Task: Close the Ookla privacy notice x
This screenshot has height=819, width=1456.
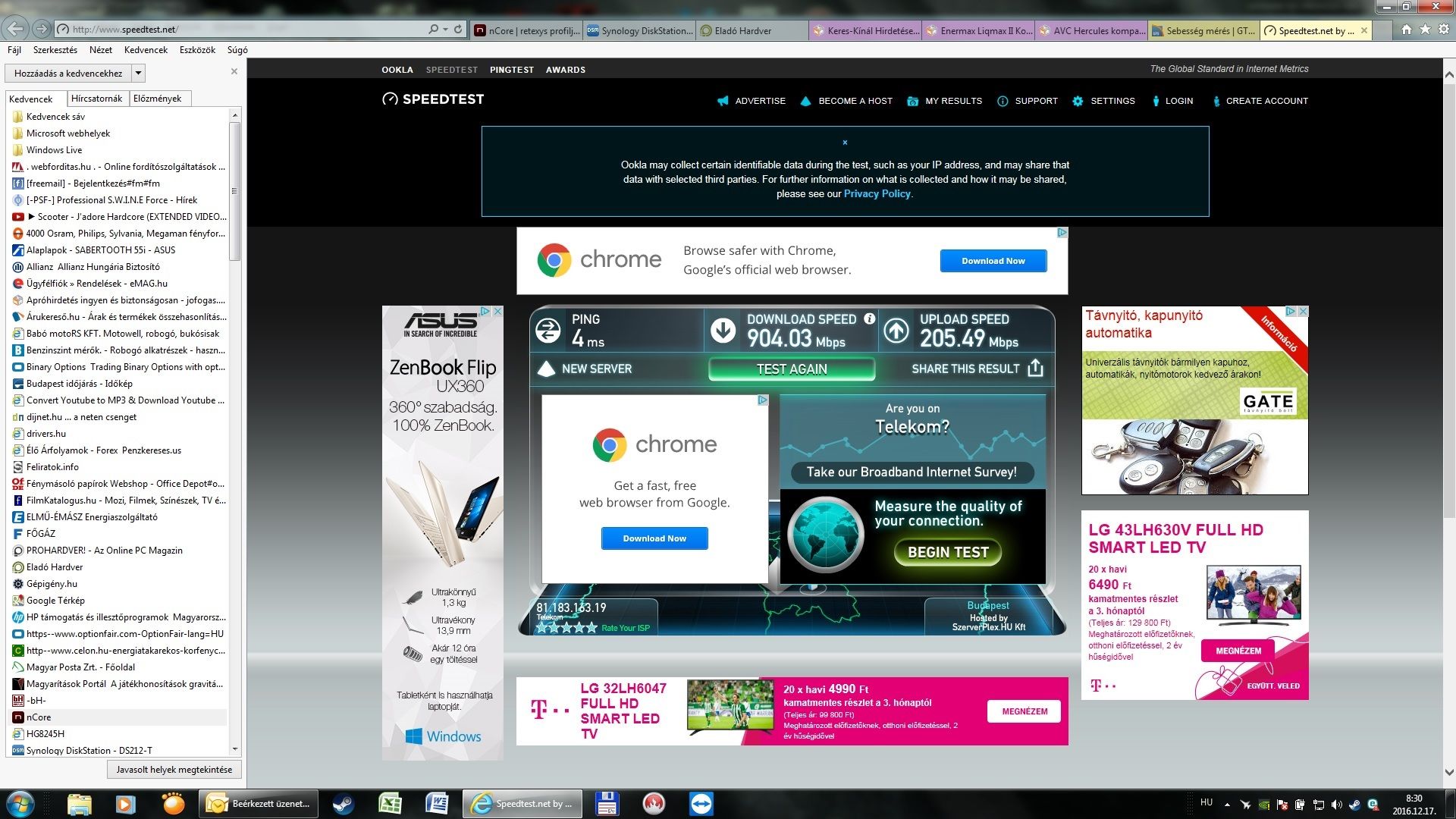Action: click(845, 143)
